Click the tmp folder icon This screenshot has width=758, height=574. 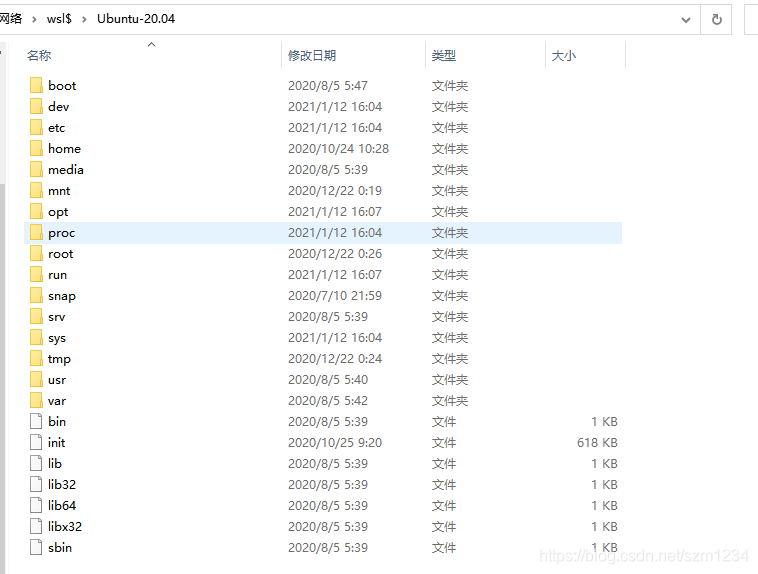coord(36,359)
